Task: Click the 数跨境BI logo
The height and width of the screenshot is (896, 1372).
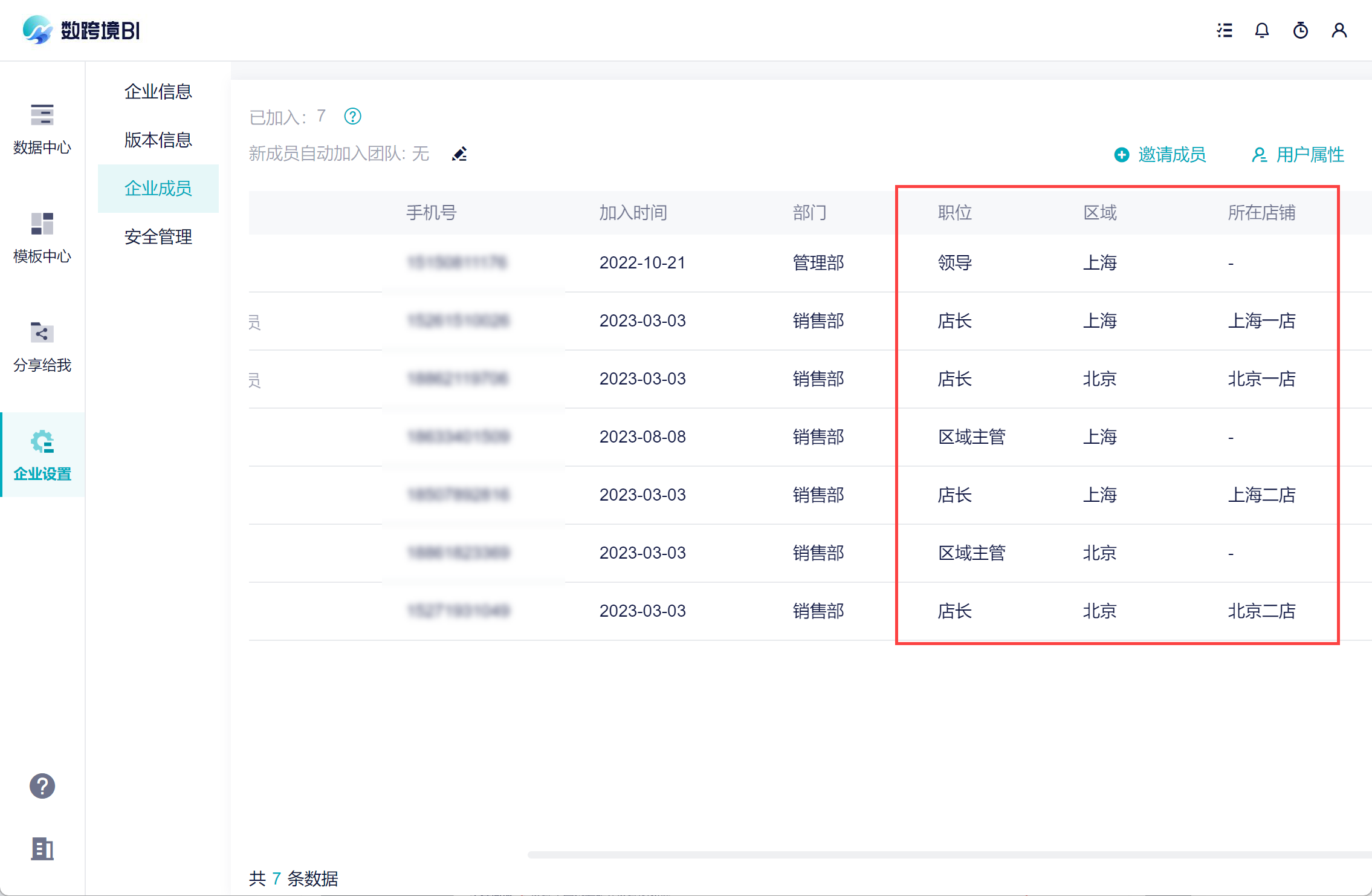Action: pos(81,30)
